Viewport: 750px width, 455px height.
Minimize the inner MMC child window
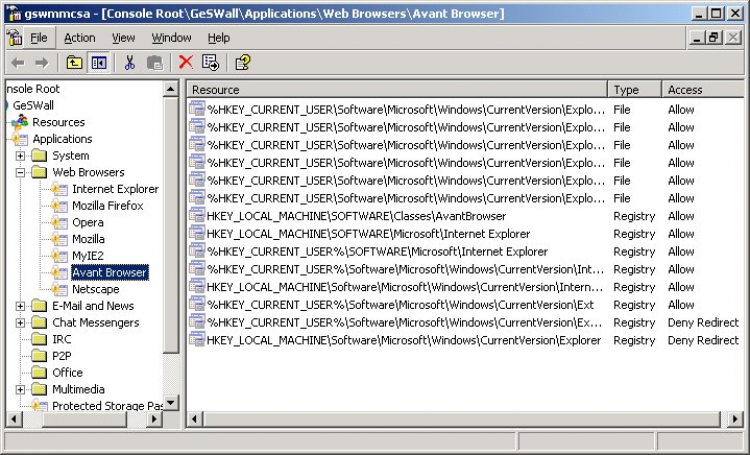(x=697, y=37)
